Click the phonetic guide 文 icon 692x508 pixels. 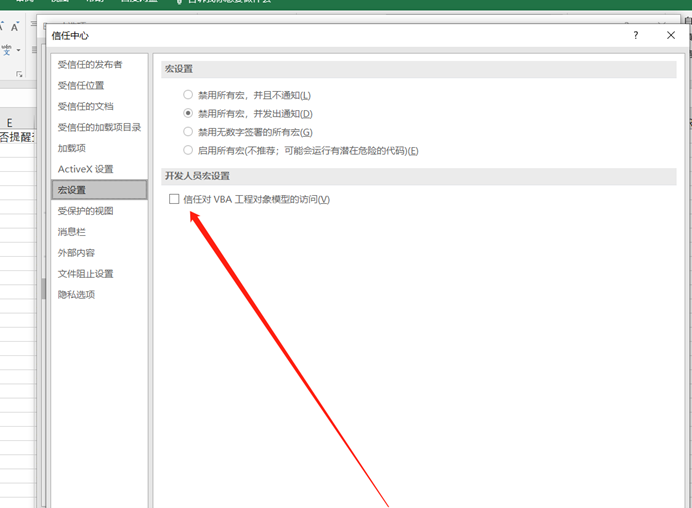7,50
